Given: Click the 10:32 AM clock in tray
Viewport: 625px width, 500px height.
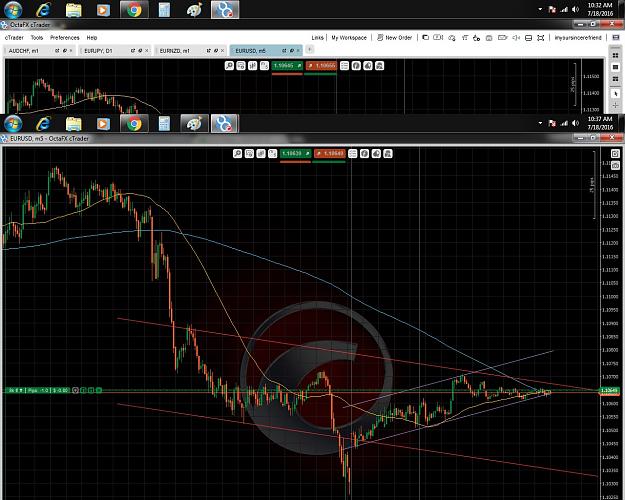Looking at the screenshot, I should click(600, 9).
